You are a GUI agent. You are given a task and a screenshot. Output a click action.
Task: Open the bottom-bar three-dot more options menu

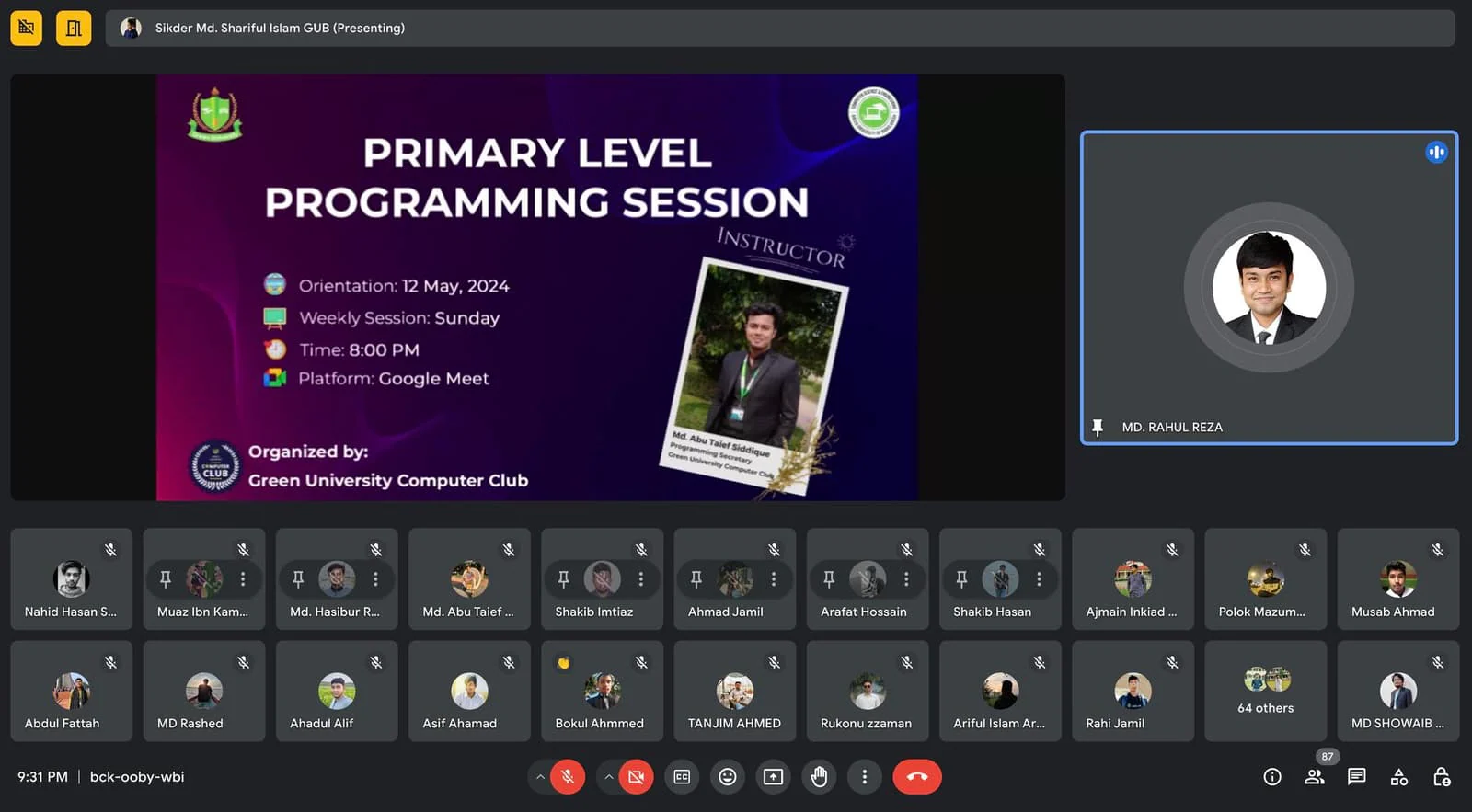pyautogui.click(x=864, y=777)
